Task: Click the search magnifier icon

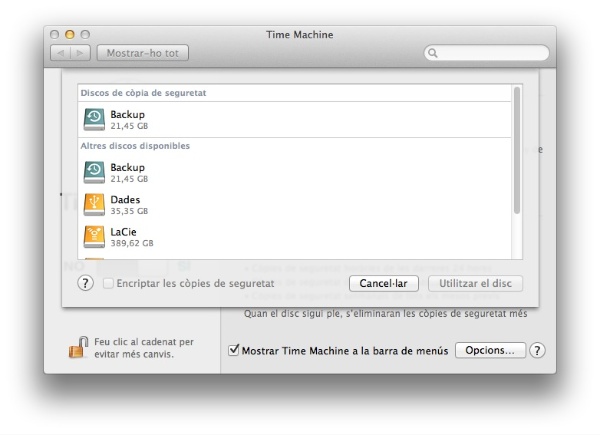Action: click(432, 53)
